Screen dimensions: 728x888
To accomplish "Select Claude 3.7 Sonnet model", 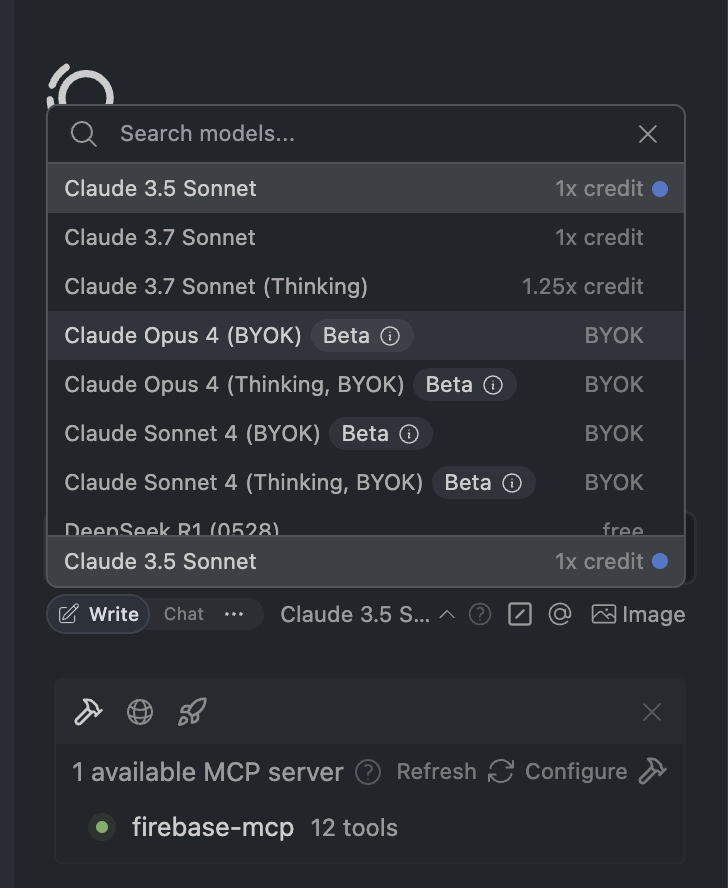I will point(366,238).
